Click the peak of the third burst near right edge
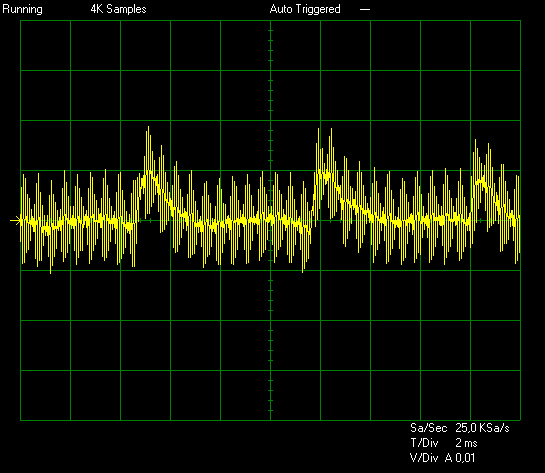 475,140
